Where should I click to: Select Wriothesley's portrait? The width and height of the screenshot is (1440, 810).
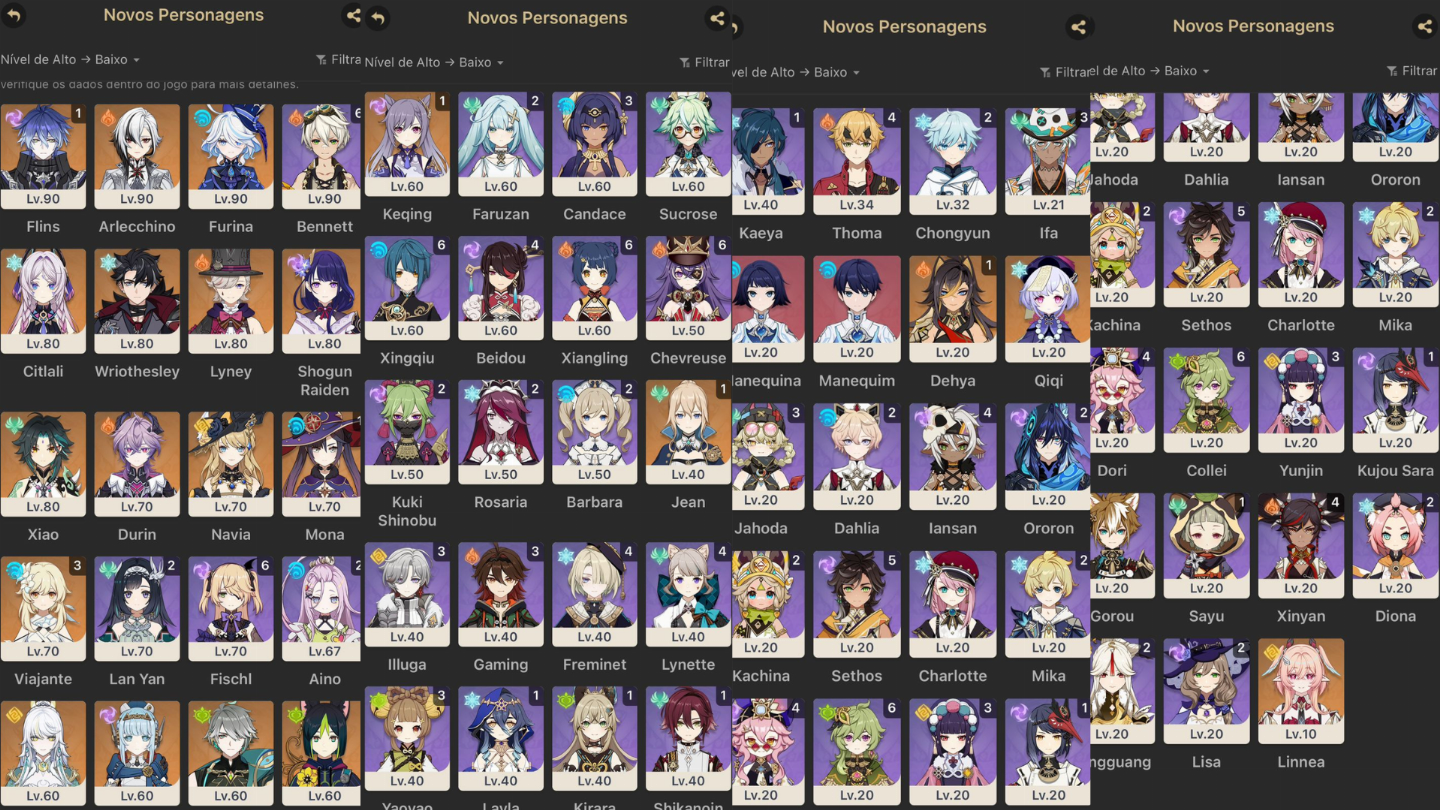137,301
